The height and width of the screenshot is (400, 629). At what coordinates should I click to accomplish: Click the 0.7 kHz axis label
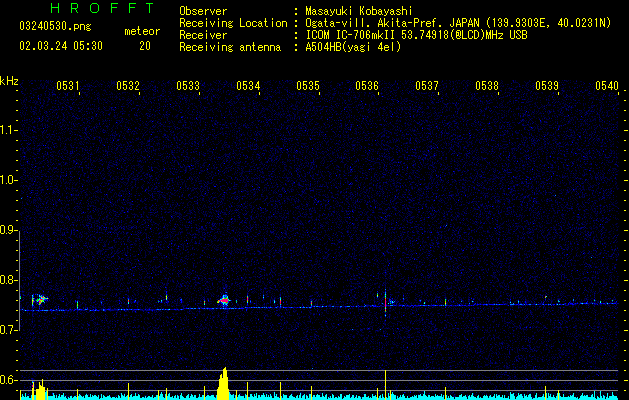(x=8, y=330)
